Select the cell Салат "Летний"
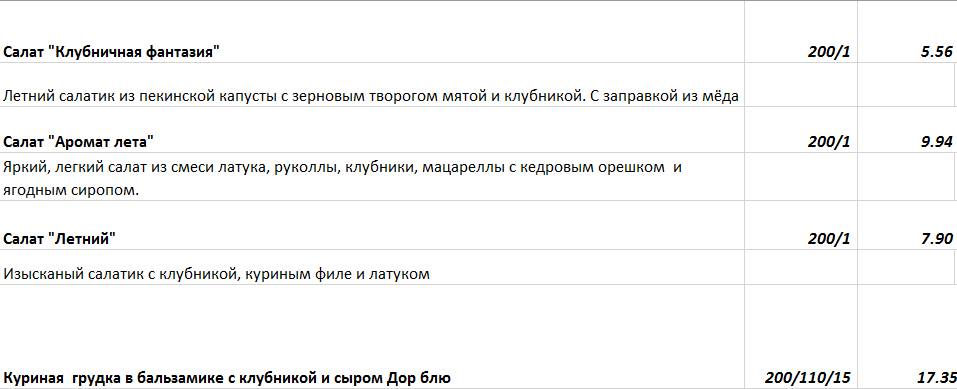 (x=372, y=225)
